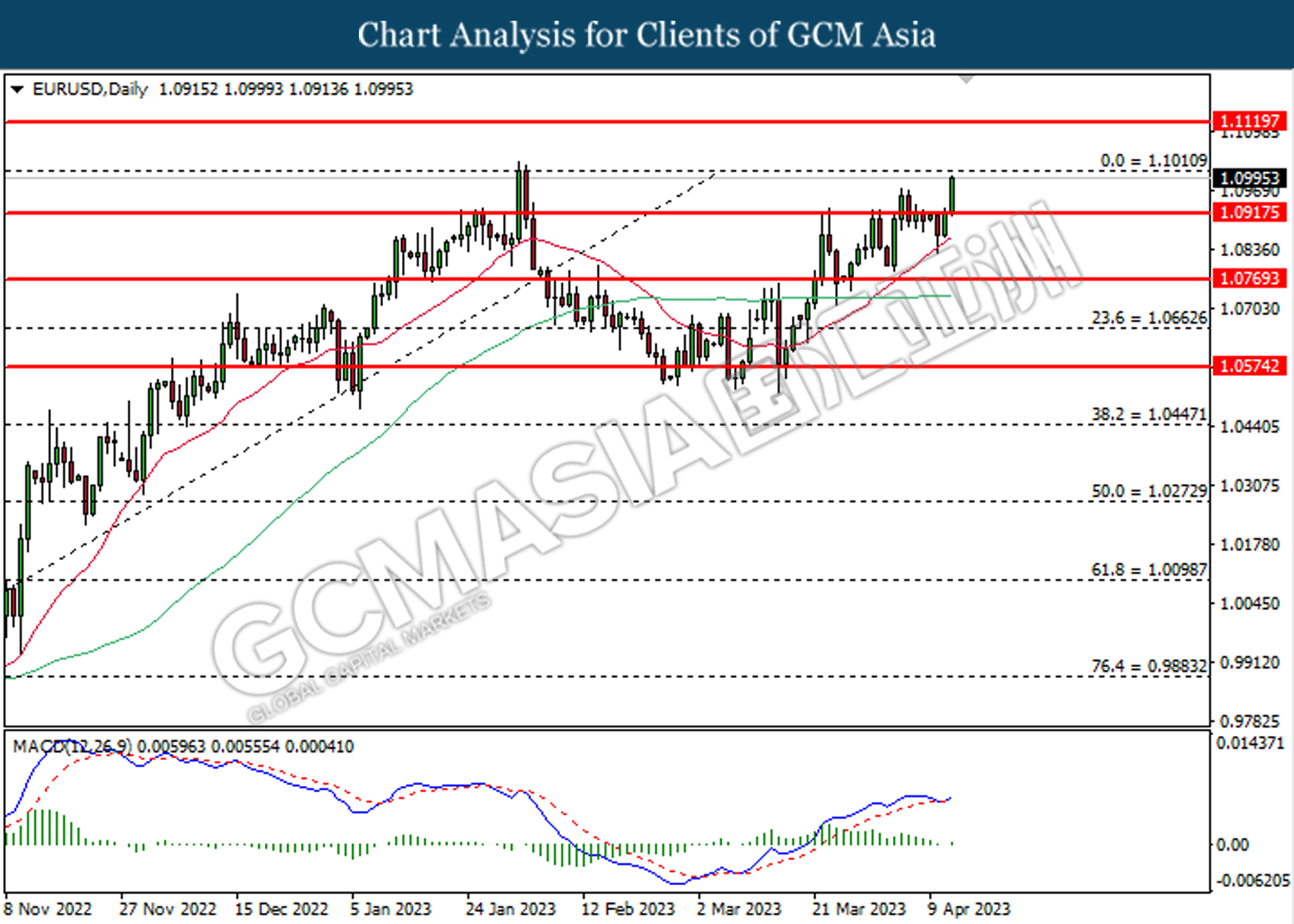Select the Fibonacci 38.2 = 1.04471 label
This screenshot has width=1294, height=924.
[x=1149, y=414]
